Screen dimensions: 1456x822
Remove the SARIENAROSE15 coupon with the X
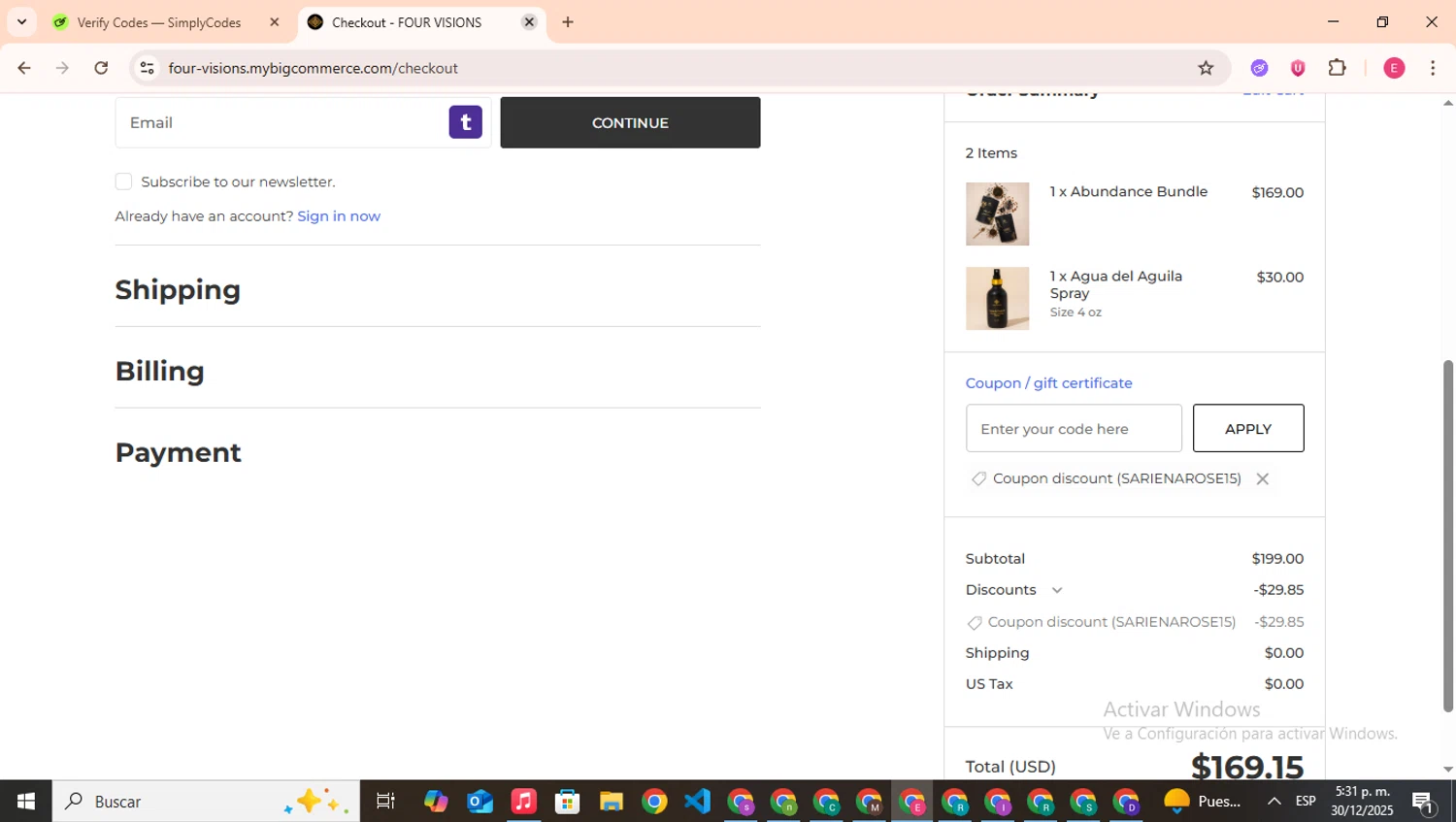[x=1262, y=478]
